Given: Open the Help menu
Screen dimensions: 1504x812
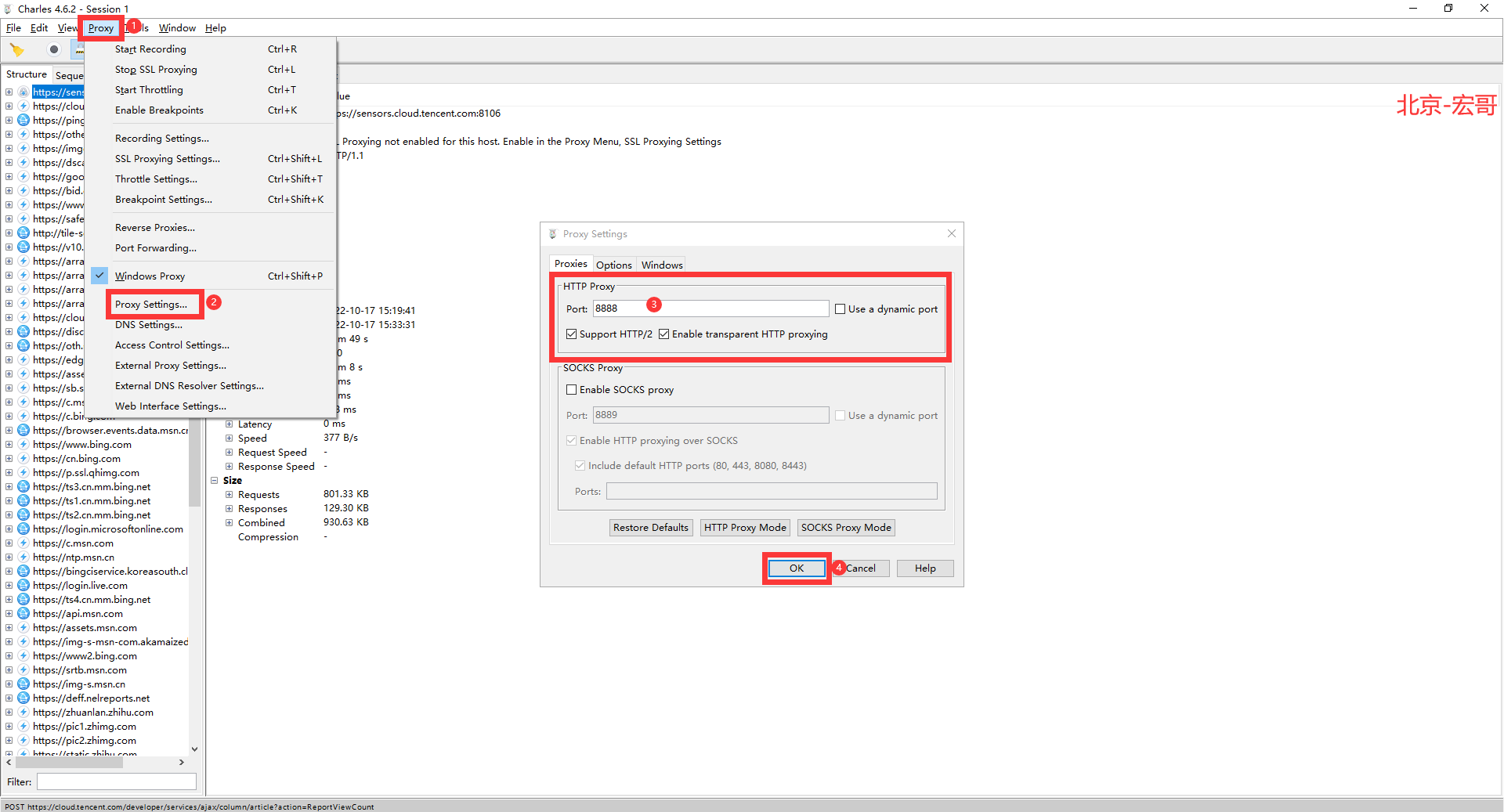Looking at the screenshot, I should tap(215, 28).
